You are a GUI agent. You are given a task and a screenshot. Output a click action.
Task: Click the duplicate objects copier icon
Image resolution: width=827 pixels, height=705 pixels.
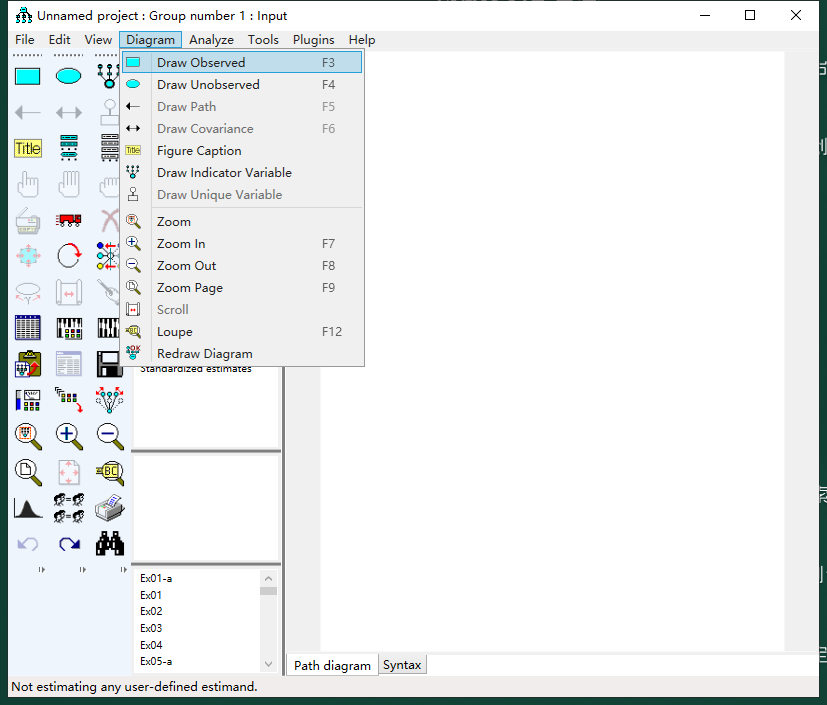coord(27,220)
